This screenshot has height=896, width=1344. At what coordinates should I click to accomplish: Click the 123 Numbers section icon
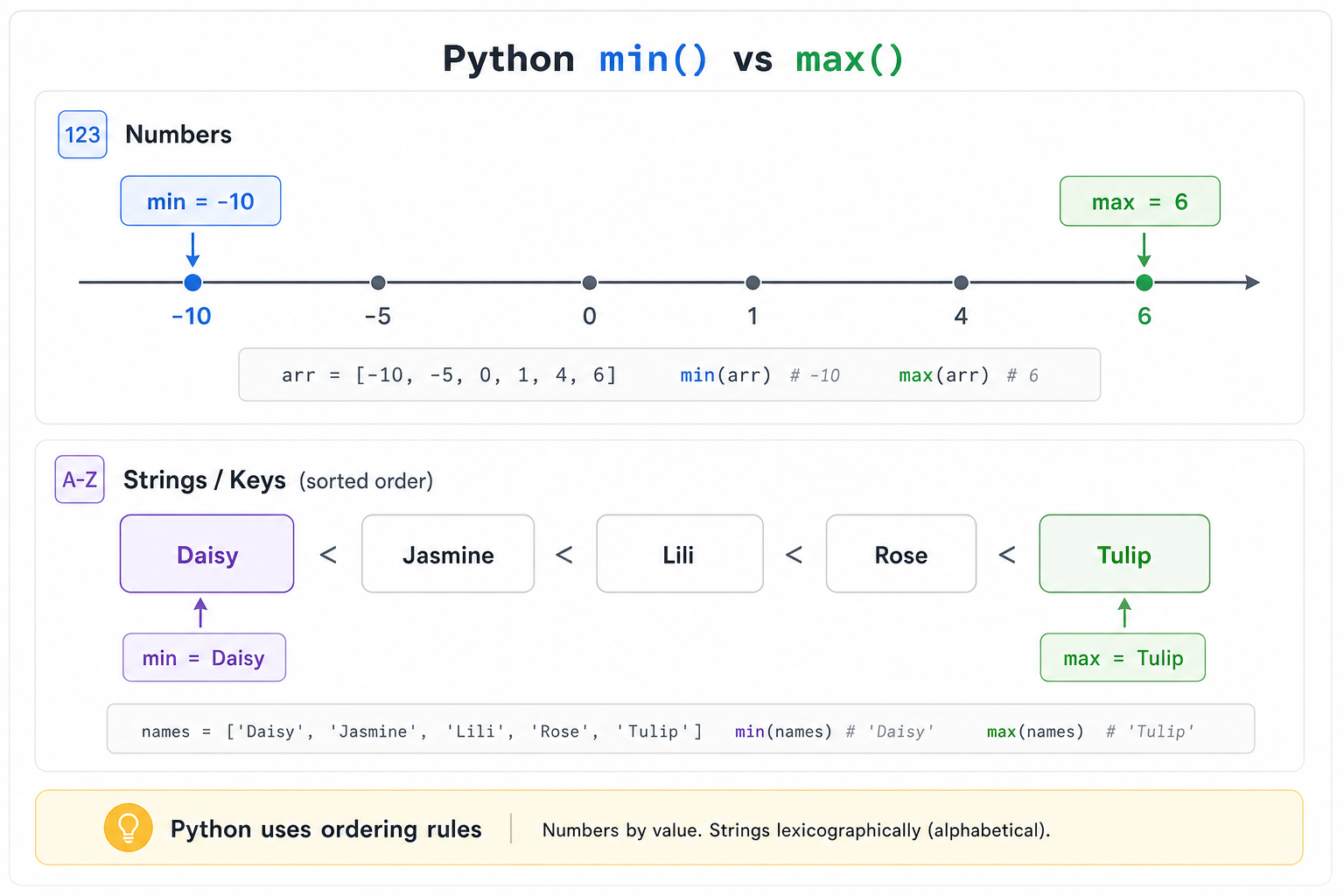[82, 135]
